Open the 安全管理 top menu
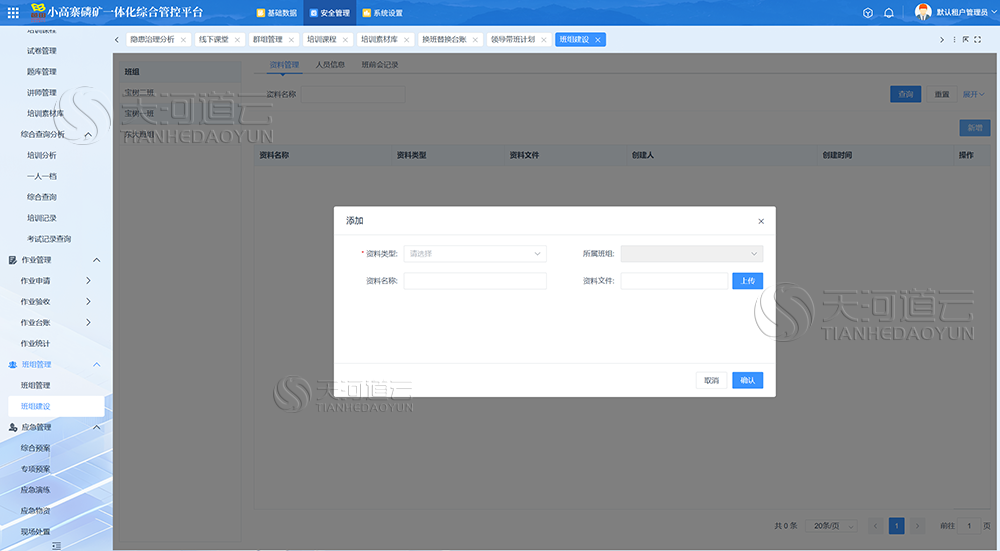 pyautogui.click(x=330, y=13)
